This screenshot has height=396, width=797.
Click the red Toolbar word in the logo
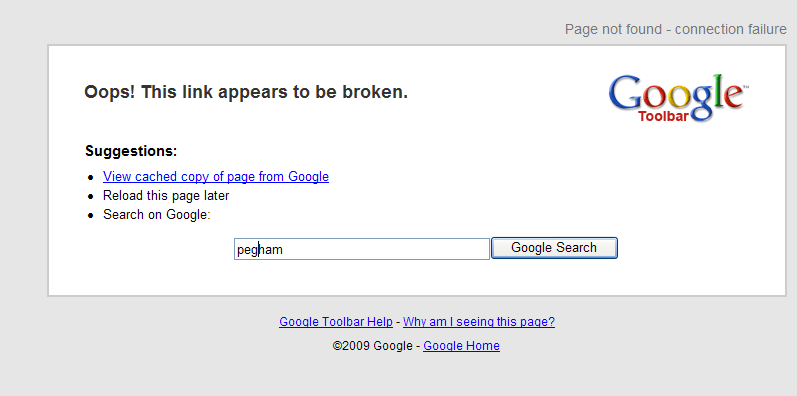click(x=663, y=117)
